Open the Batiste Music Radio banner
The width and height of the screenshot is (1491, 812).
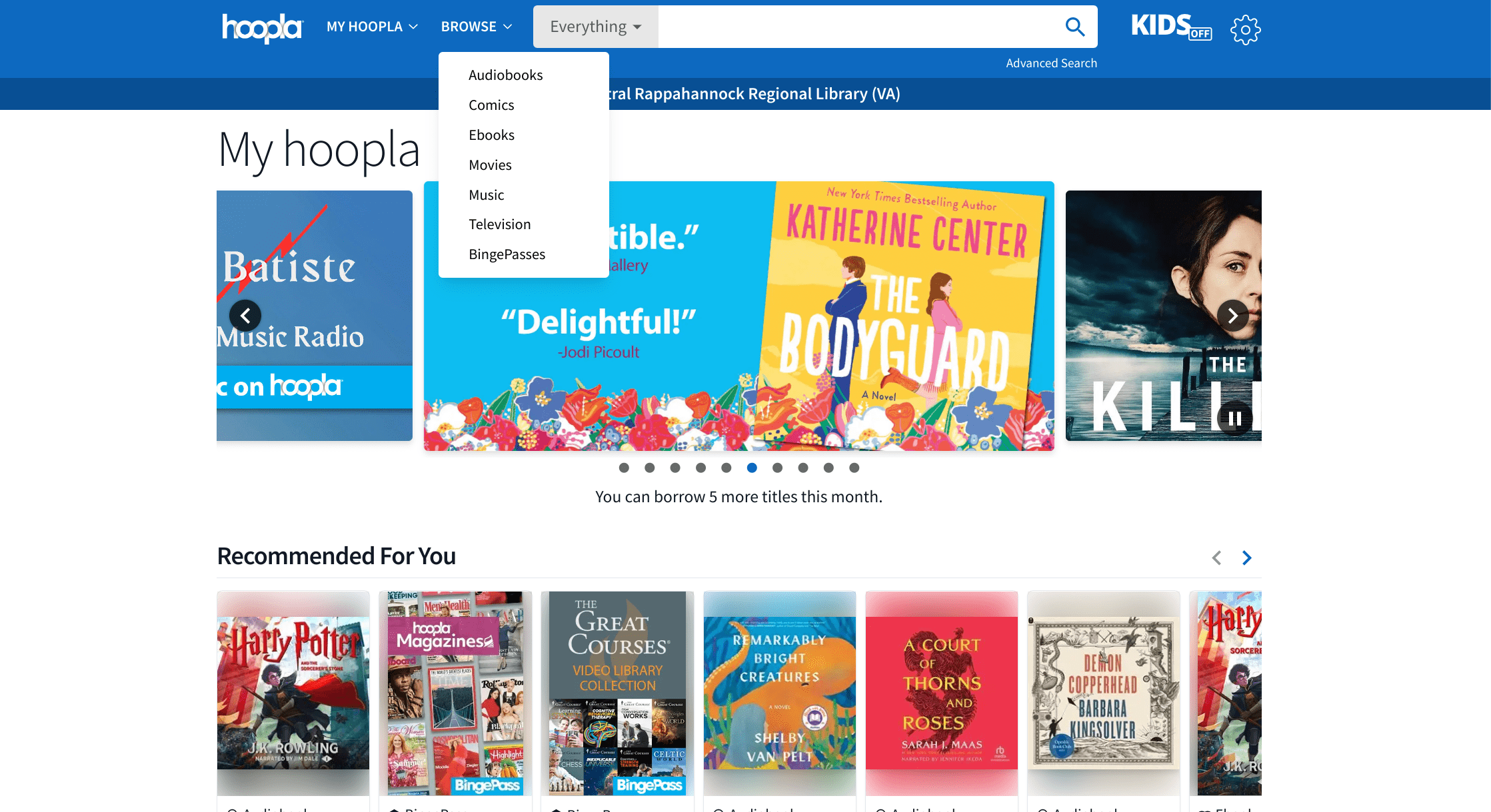pyautogui.click(x=315, y=316)
